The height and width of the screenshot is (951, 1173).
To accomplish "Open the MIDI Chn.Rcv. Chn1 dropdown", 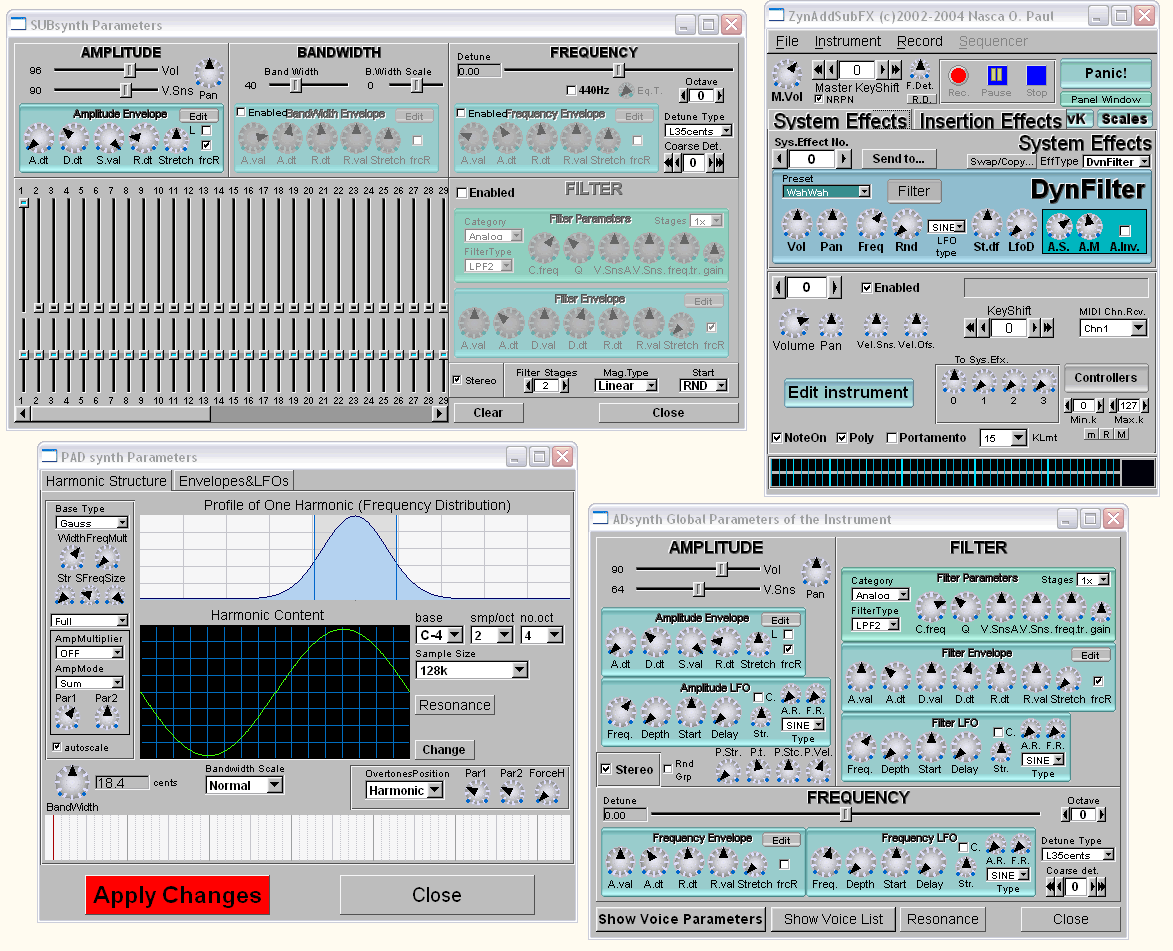I will tap(1114, 328).
